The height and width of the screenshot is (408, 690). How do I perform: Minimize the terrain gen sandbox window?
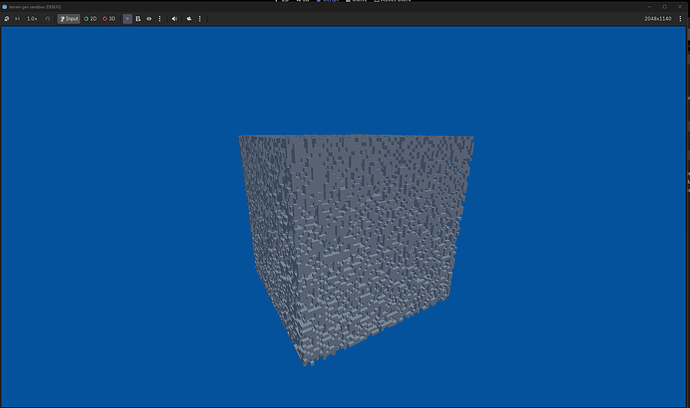tap(649, 7)
